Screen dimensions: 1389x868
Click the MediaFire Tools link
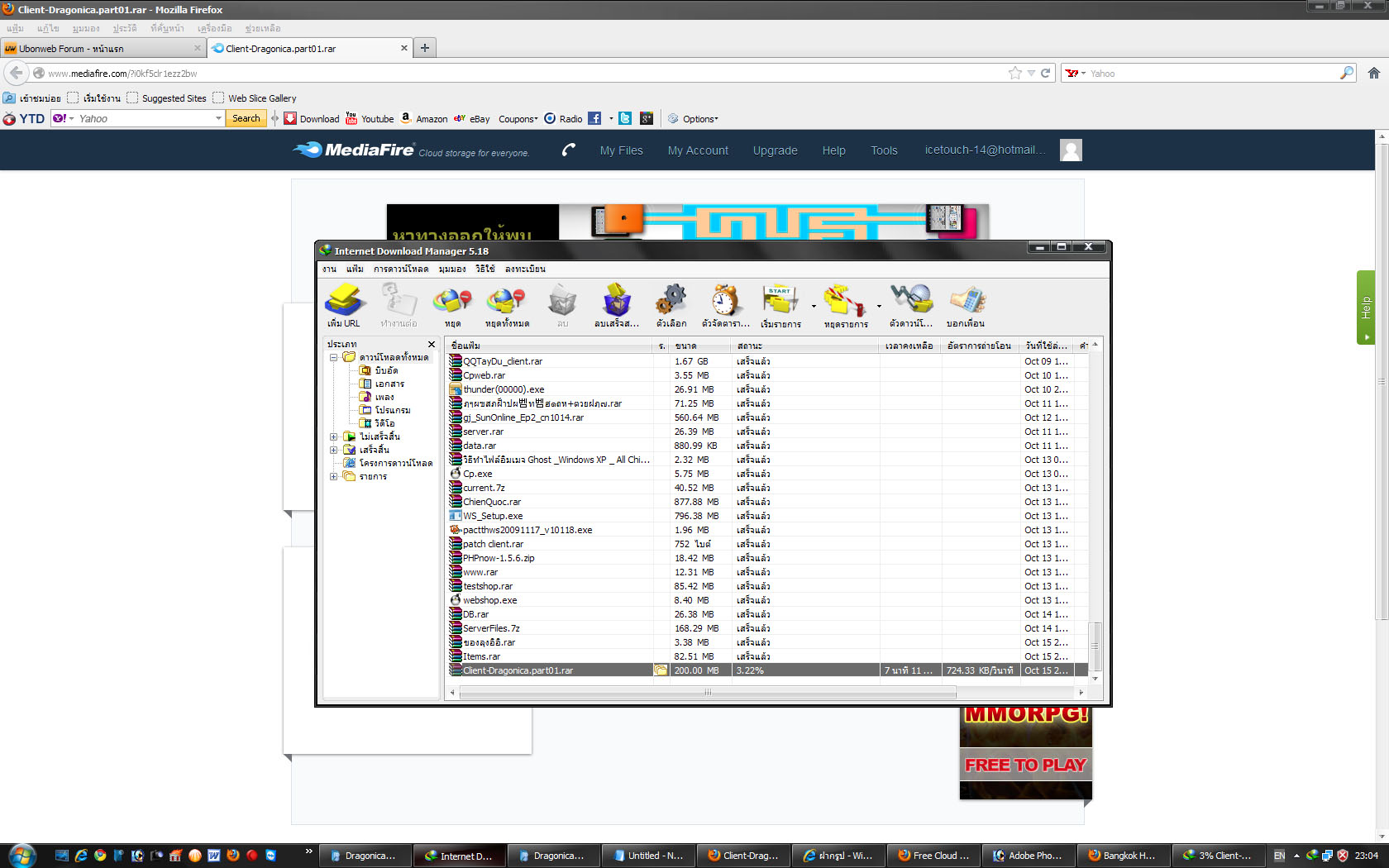point(884,150)
